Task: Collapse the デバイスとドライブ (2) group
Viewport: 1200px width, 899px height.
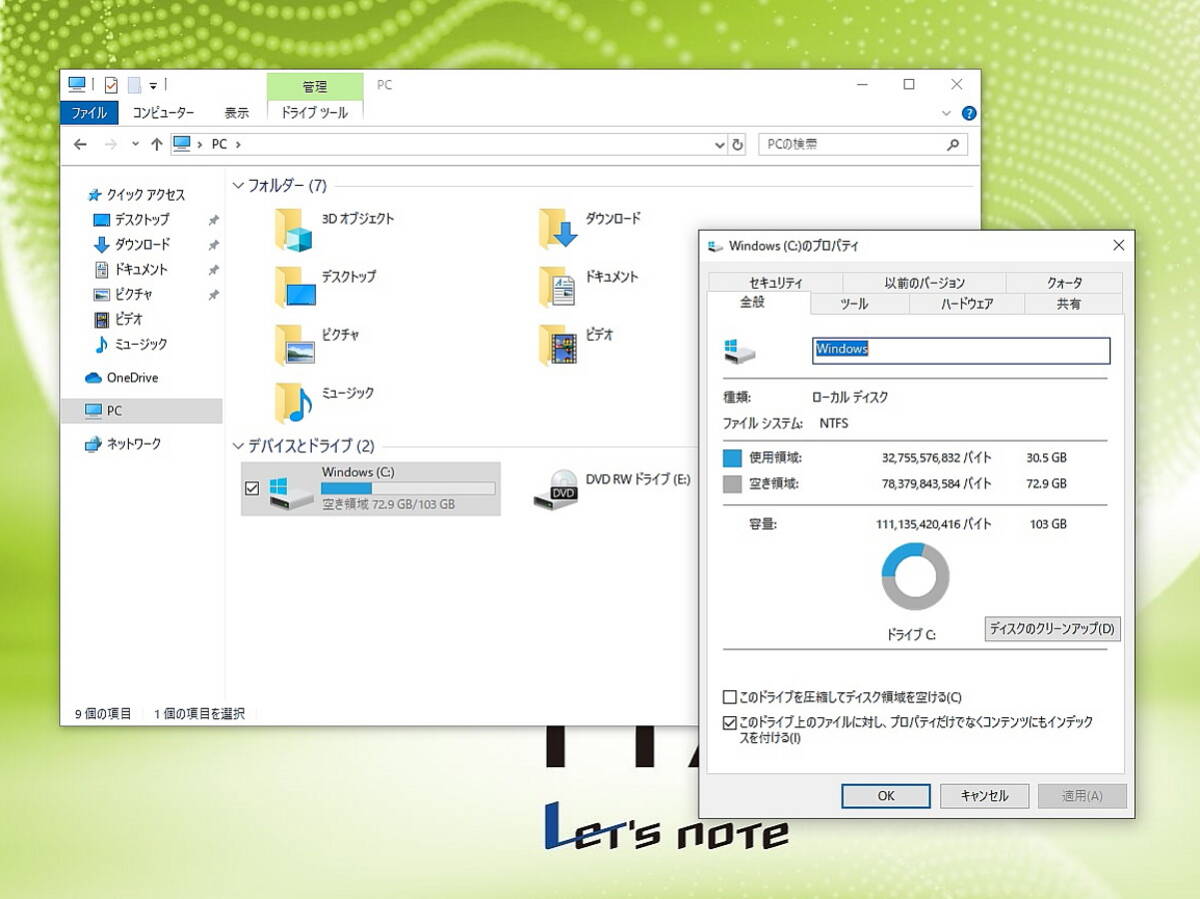Action: click(238, 446)
